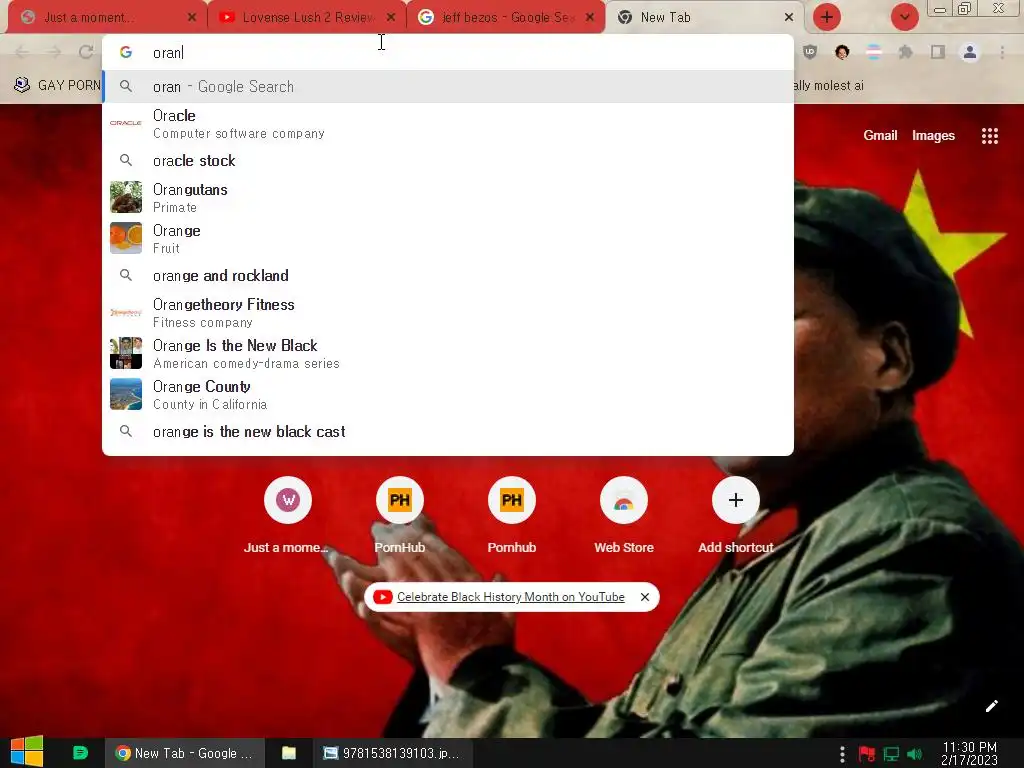Click the back navigation arrow
Viewport: 1024px width, 768px height.
click(22, 52)
